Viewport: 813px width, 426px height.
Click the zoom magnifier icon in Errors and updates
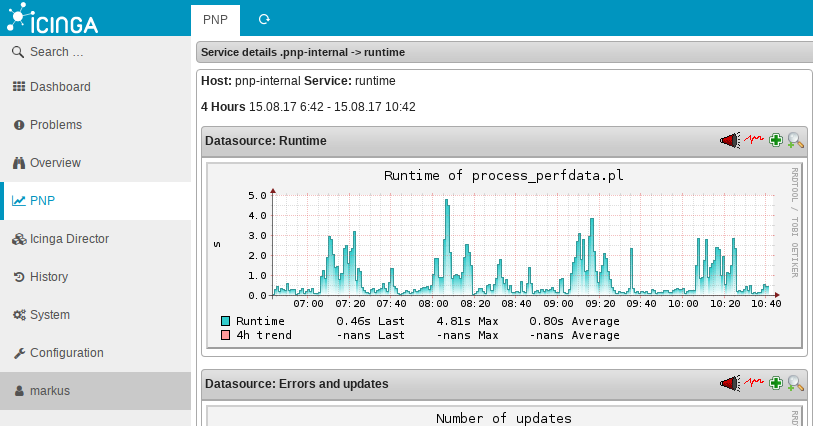[x=795, y=383]
